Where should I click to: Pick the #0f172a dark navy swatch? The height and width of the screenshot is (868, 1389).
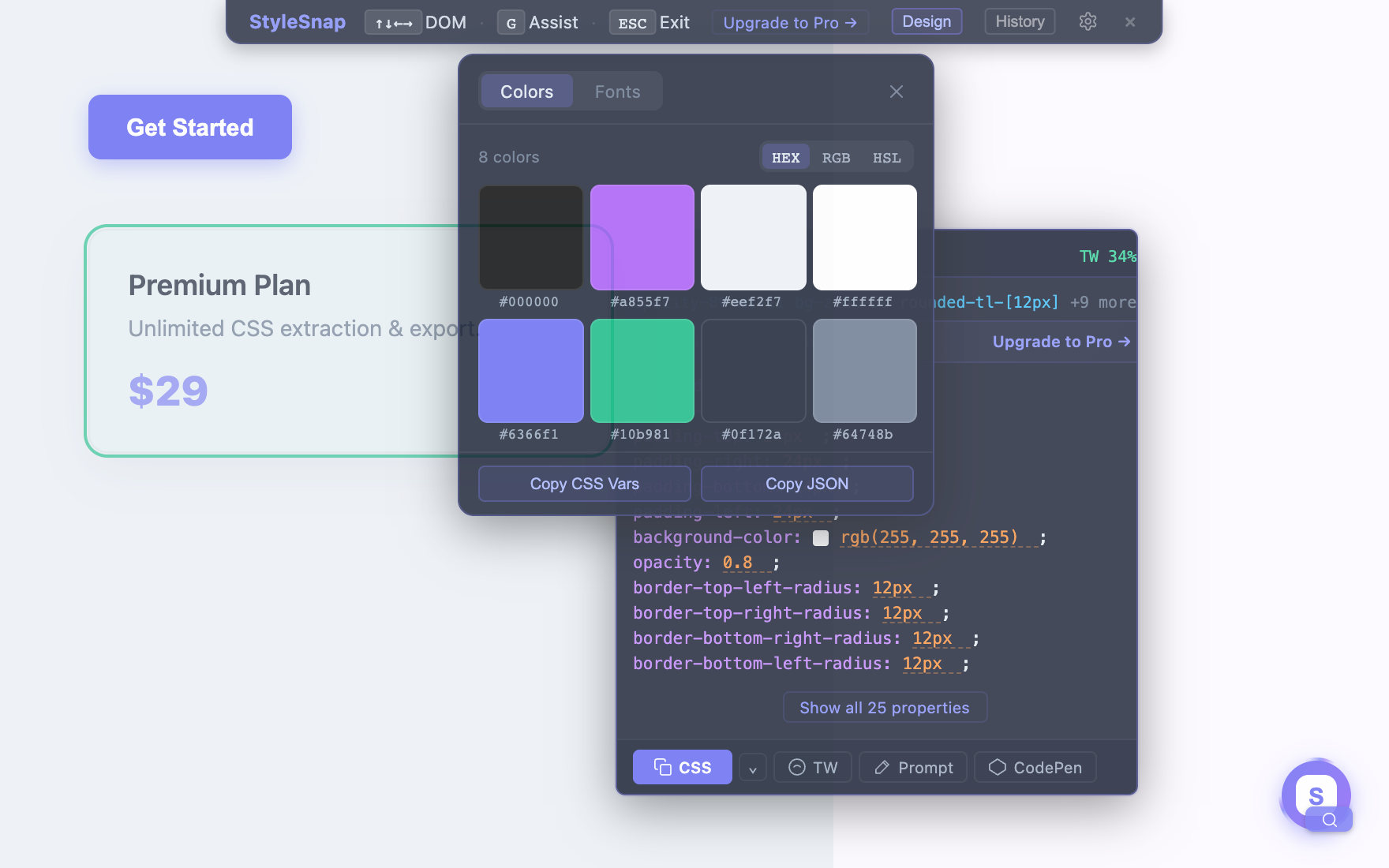pos(754,371)
